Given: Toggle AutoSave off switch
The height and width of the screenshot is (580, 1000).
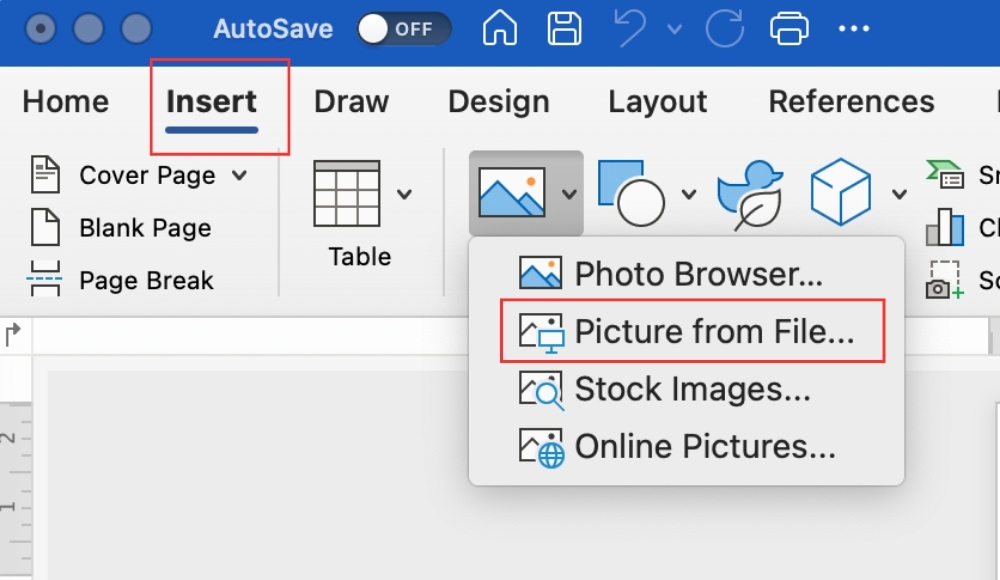Looking at the screenshot, I should pos(403,29).
